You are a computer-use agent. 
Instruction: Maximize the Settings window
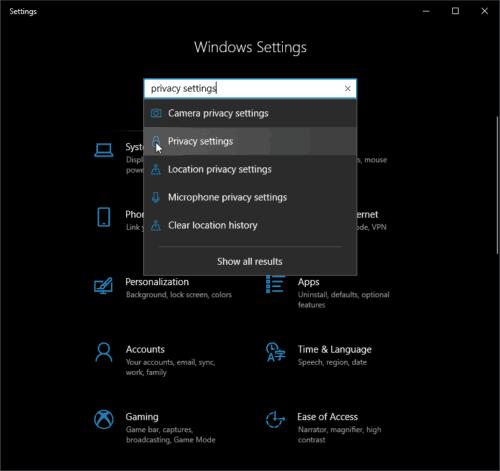(455, 11)
